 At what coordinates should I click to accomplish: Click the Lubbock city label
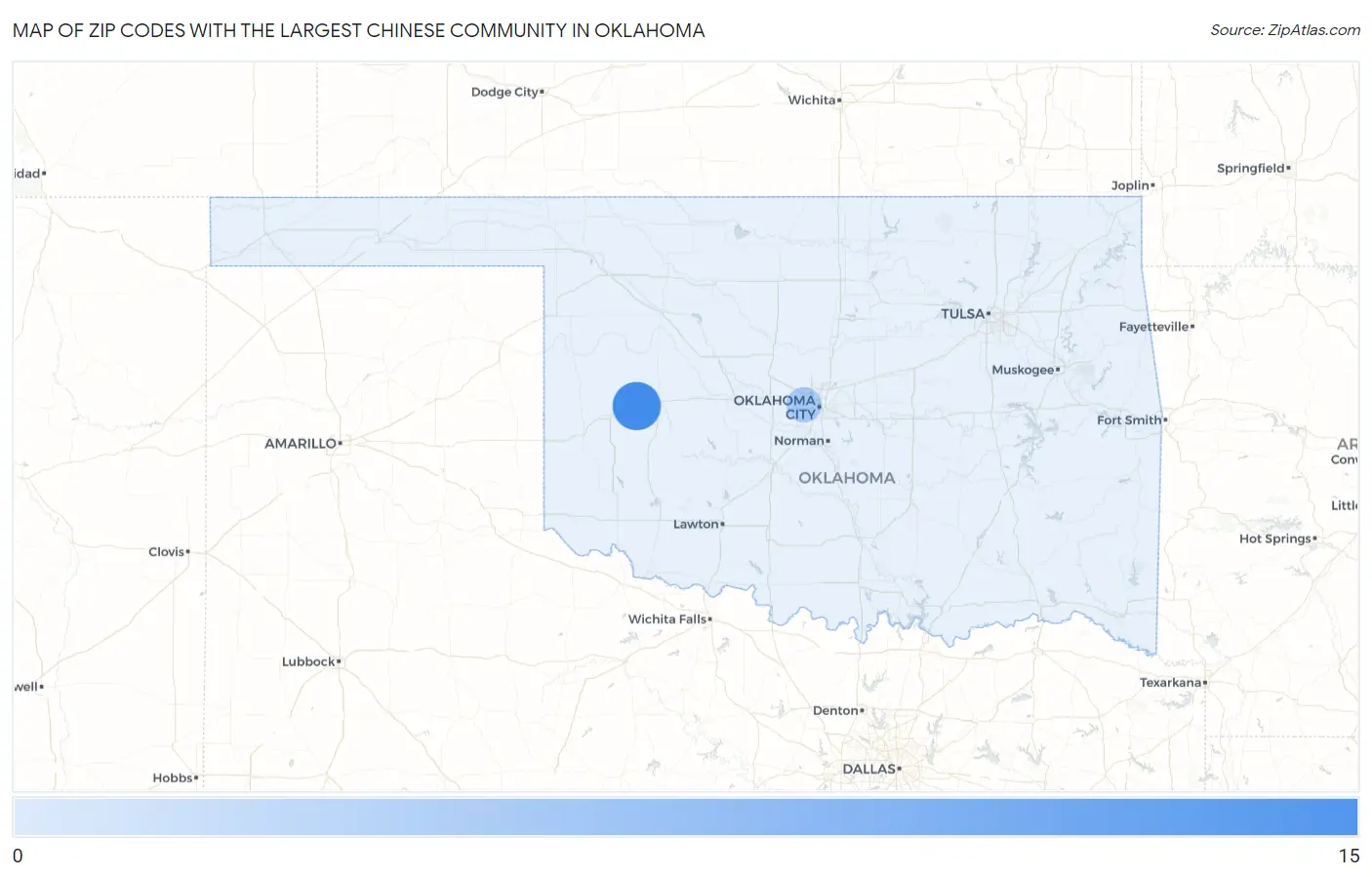[x=308, y=662]
